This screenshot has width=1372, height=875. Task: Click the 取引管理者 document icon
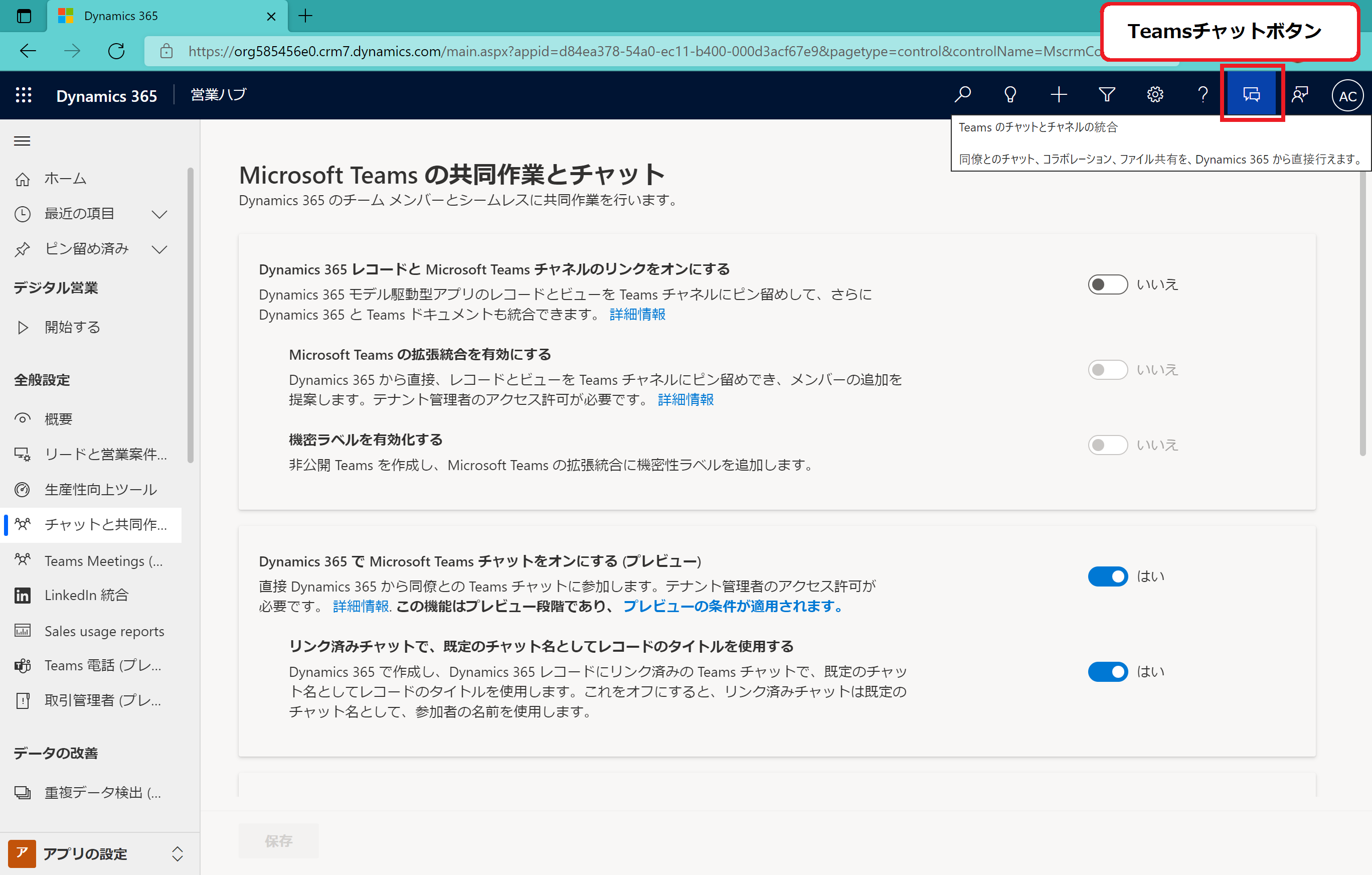(22, 700)
